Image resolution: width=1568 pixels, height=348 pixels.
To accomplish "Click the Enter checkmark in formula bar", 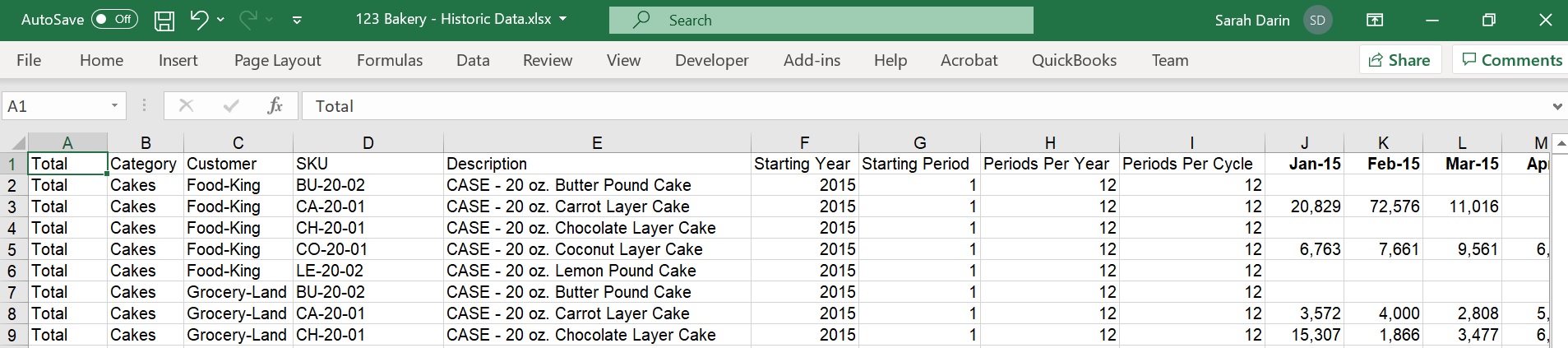I will coord(231,105).
